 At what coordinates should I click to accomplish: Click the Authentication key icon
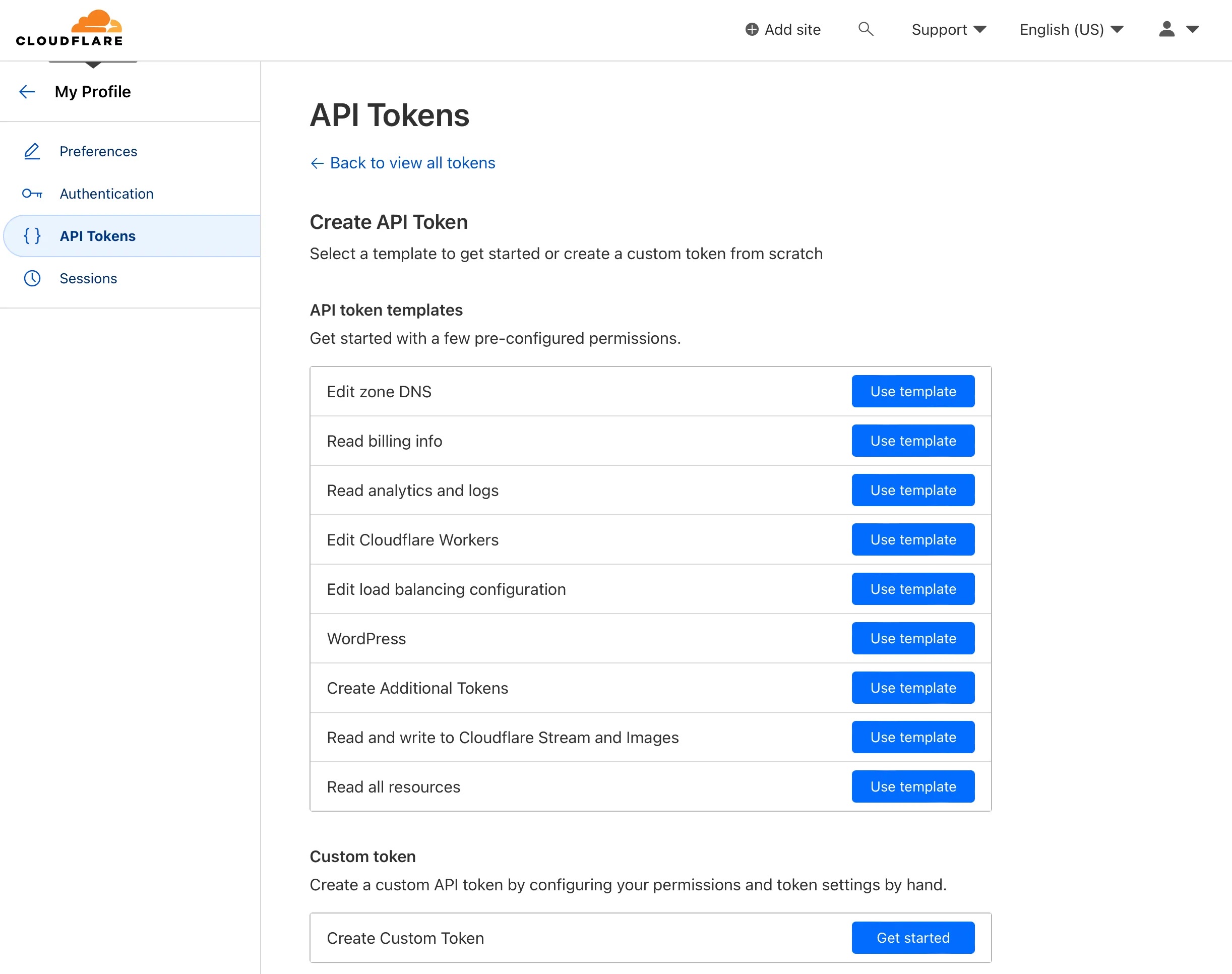point(32,194)
